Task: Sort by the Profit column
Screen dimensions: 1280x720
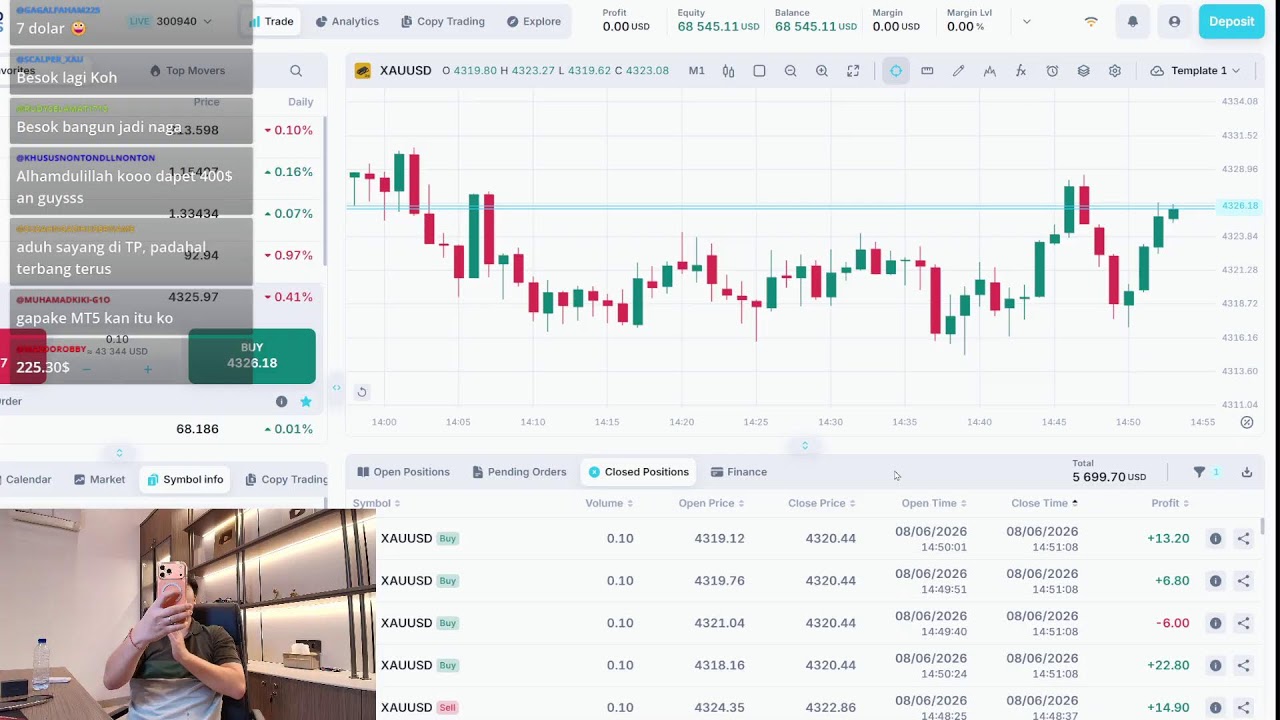Action: click(1170, 503)
